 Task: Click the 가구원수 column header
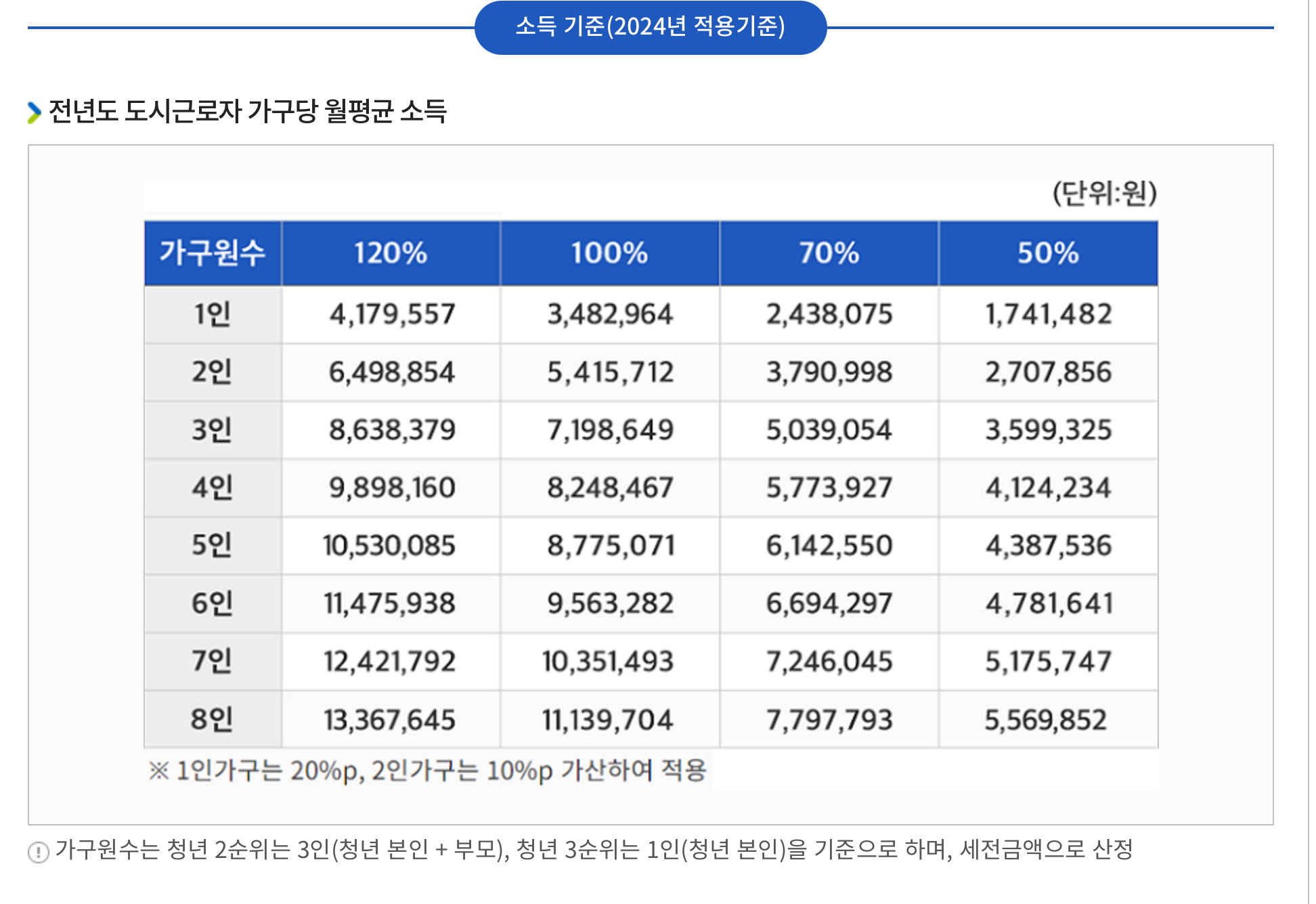[x=213, y=253]
